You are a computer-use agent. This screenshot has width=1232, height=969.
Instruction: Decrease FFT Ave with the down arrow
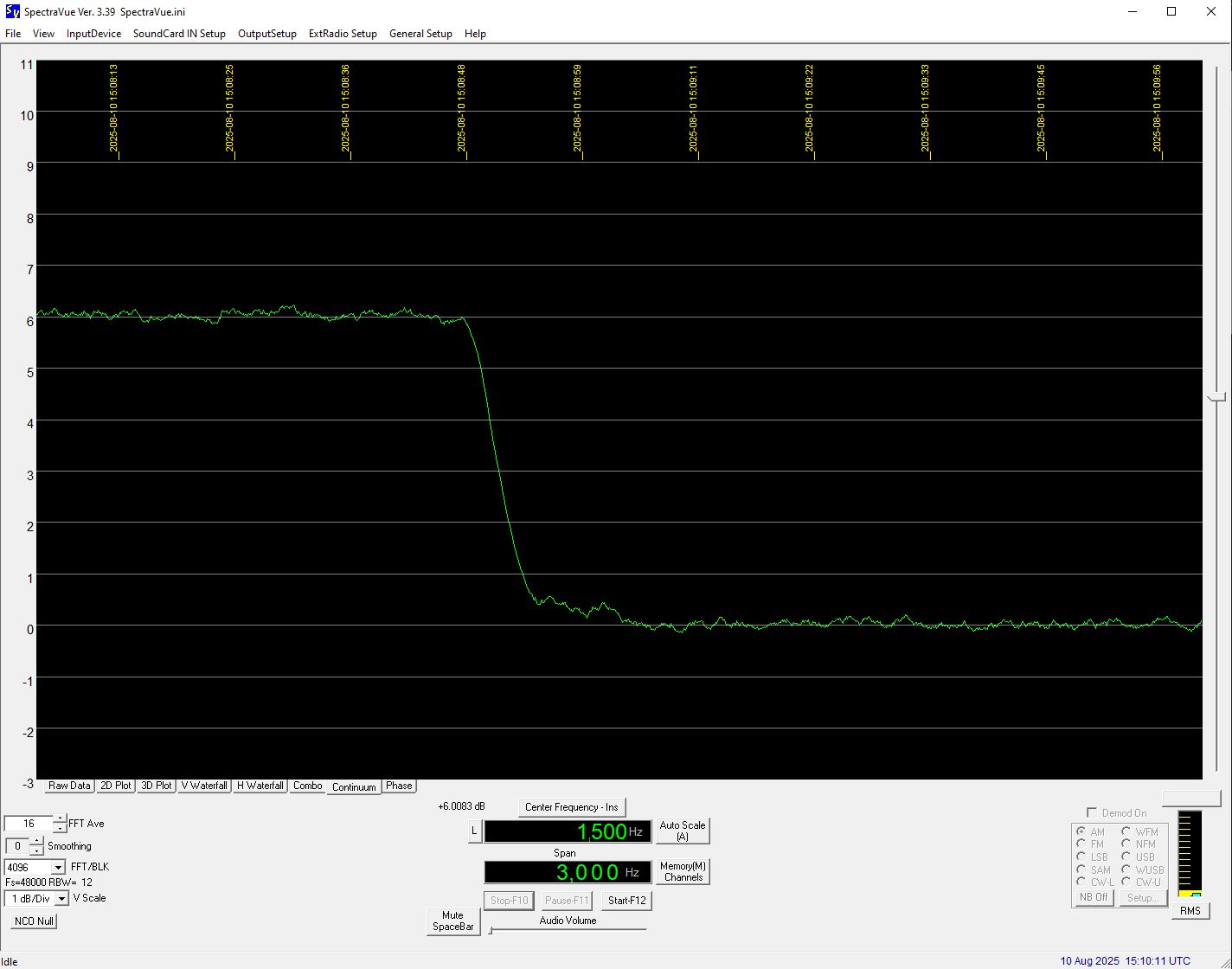click(60, 829)
